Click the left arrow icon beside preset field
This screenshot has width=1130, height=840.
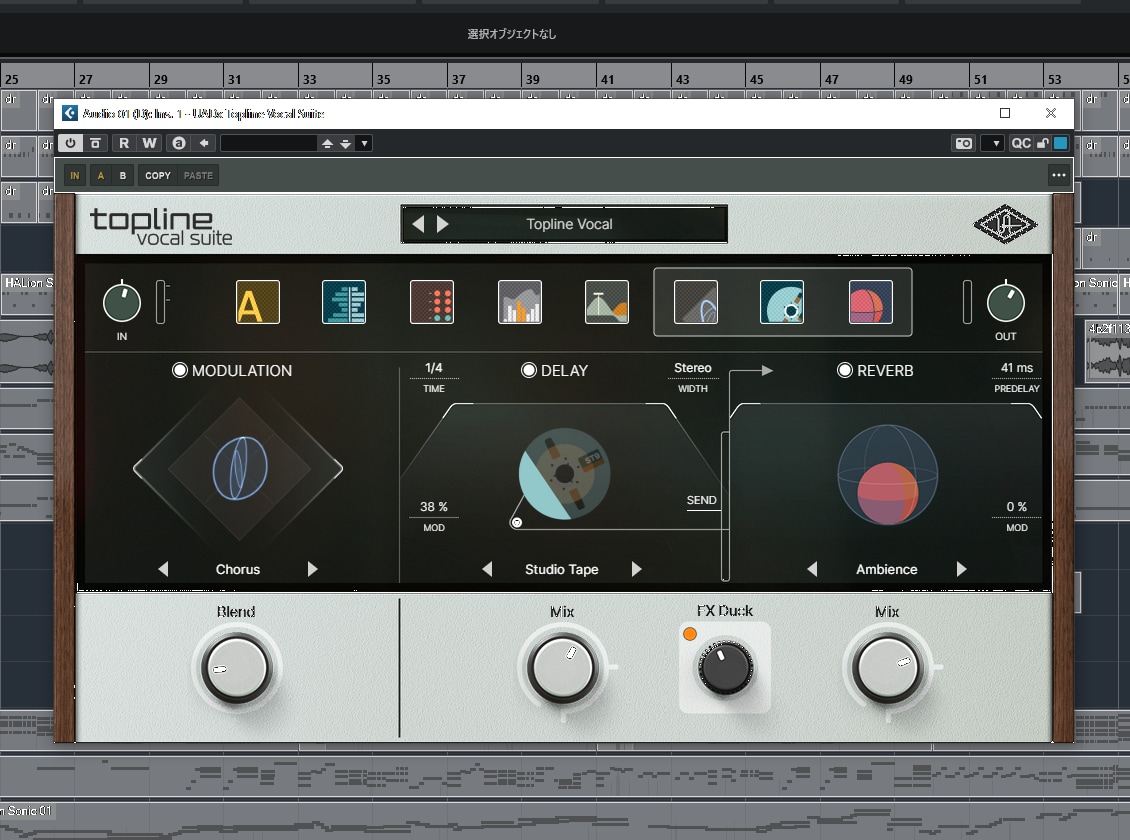pos(204,143)
